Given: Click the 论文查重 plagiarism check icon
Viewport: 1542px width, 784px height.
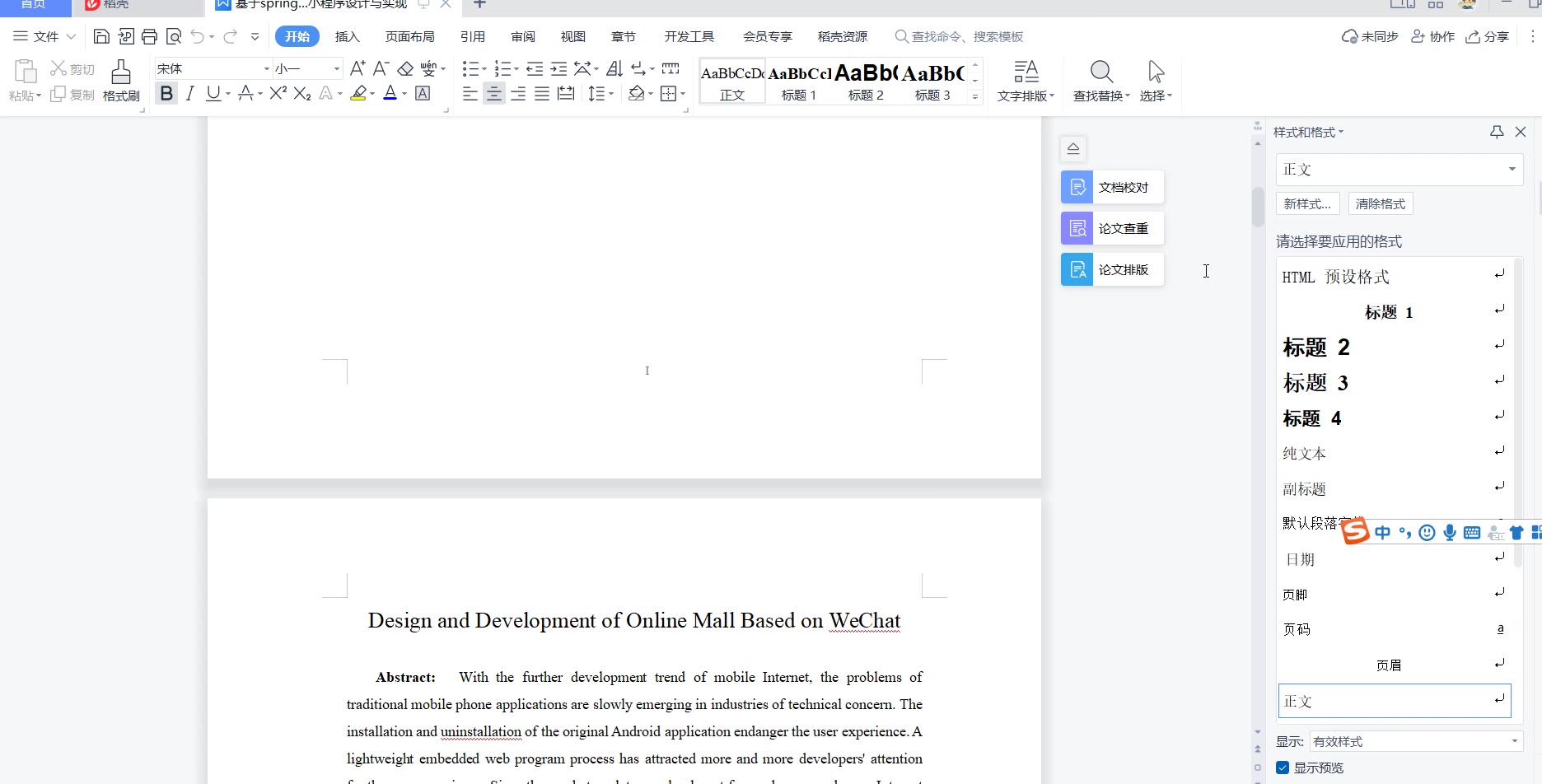Looking at the screenshot, I should tap(1077, 228).
